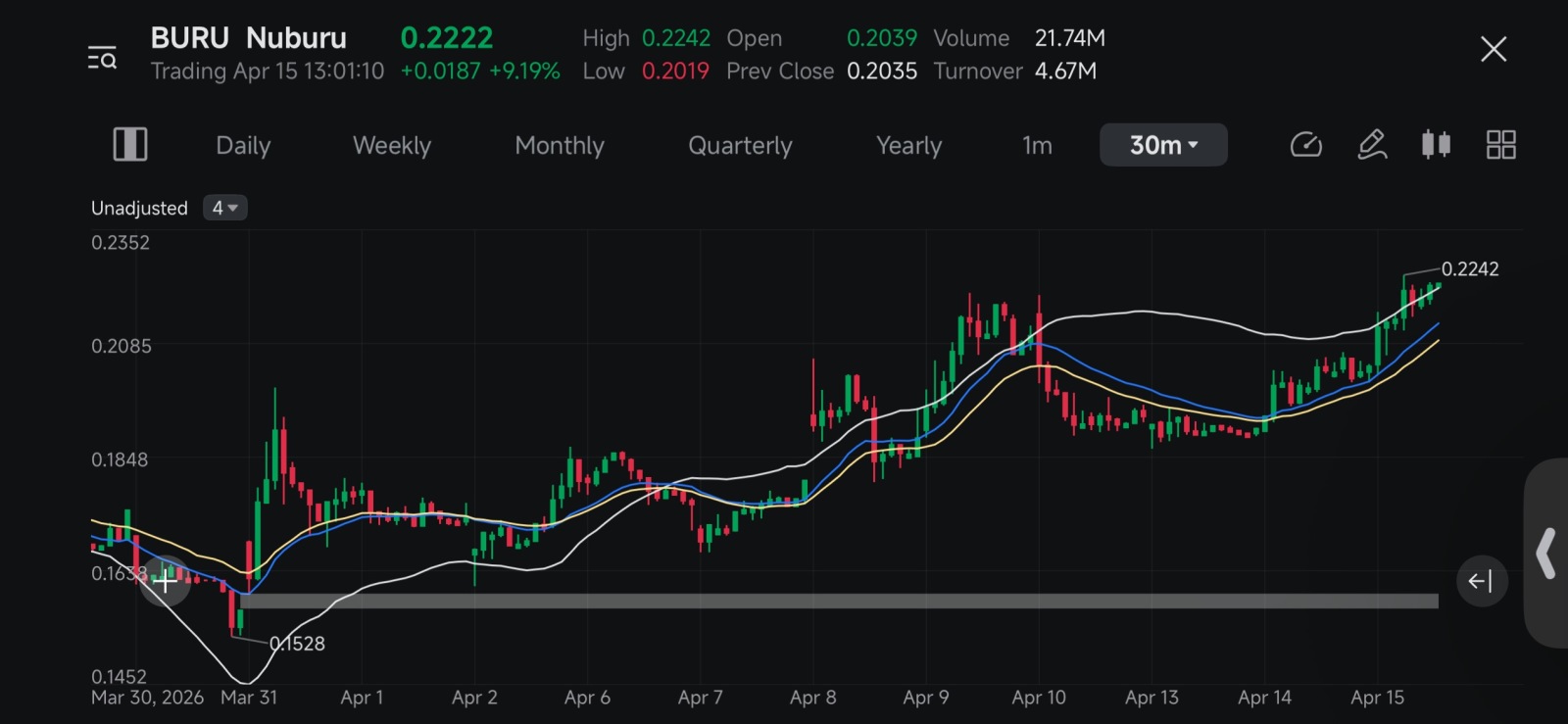The image size is (1568, 724).
Task: Open the indicator gauge tool
Action: pos(1306,145)
